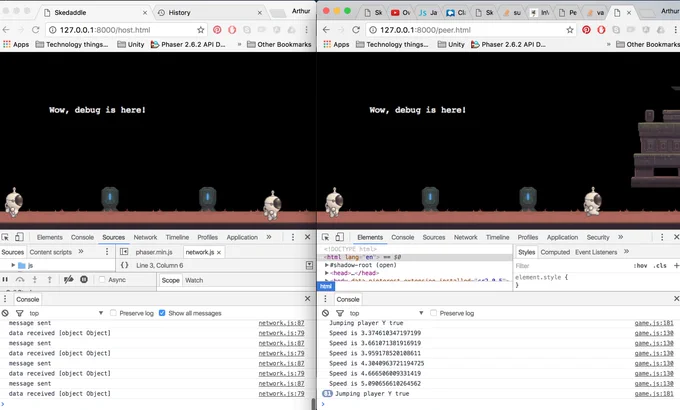Open Pinterest extension in left window
Image resolution: width=680 pixels, height=410 pixels.
(x=217, y=30)
